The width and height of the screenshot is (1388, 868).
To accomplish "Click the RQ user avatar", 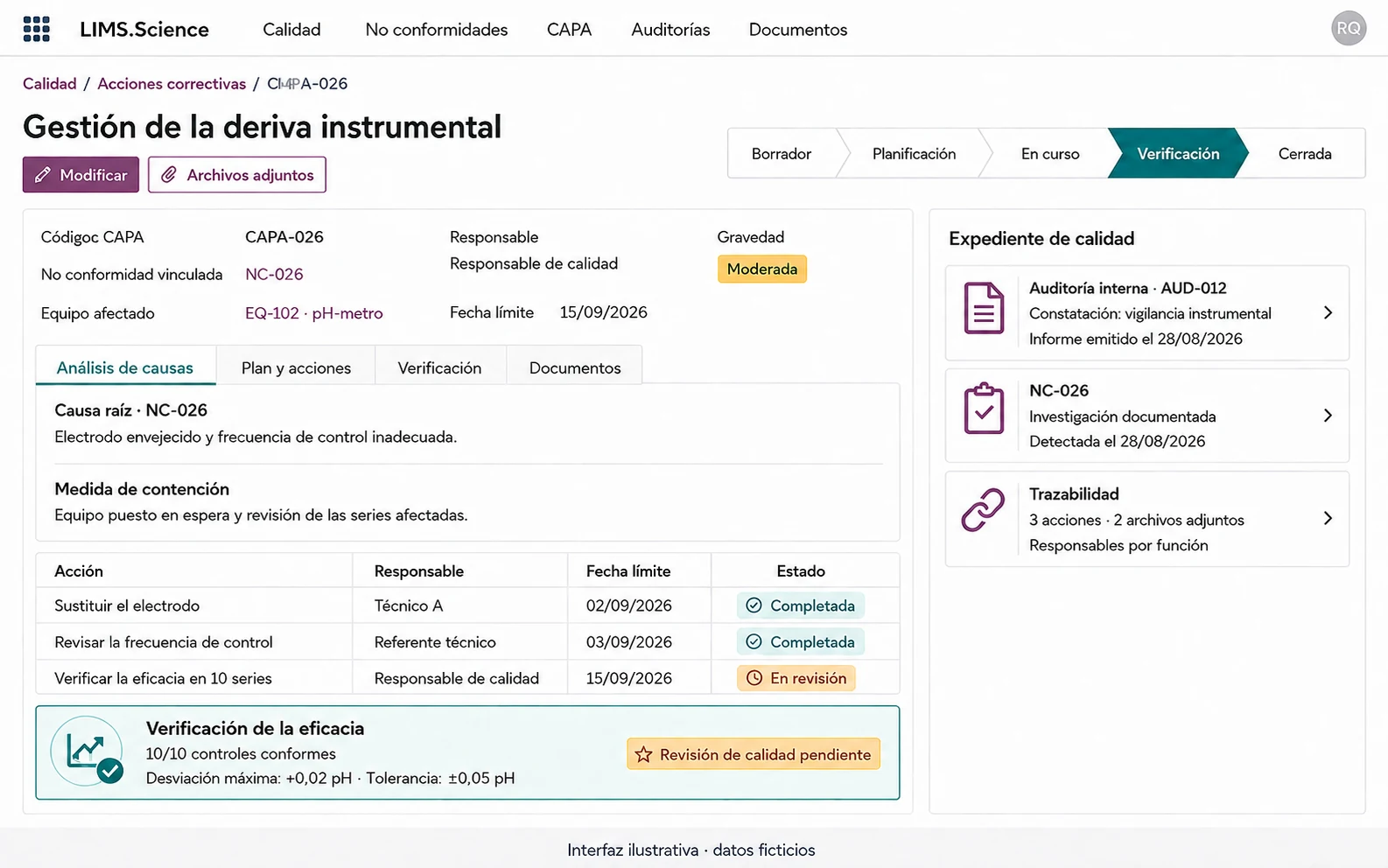I will click(1349, 28).
